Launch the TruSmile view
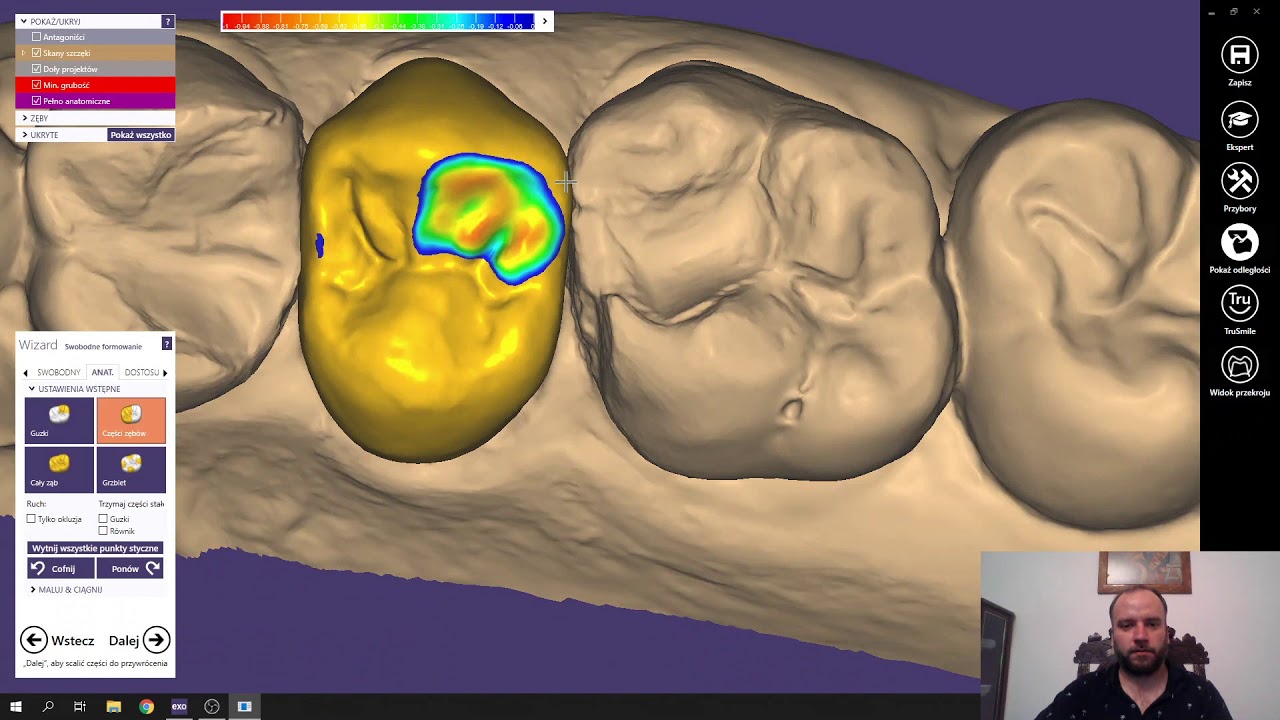Viewport: 1280px width, 720px height. tap(1239, 303)
